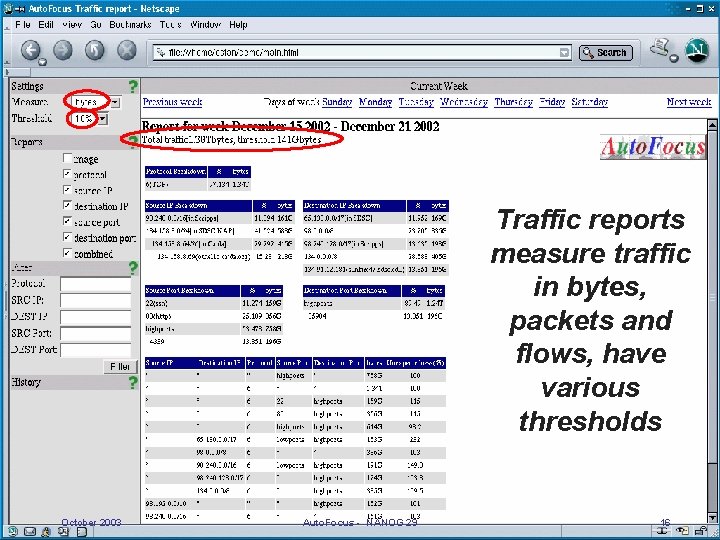
Task: Click the Filter button
Action: pos(120,366)
